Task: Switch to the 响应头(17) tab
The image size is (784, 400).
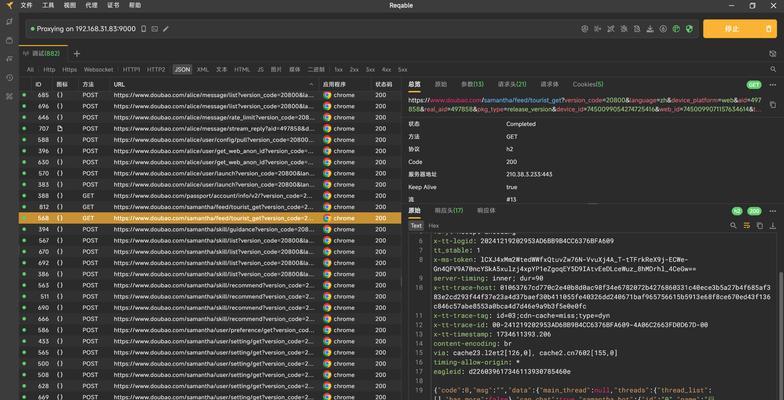Action: (x=448, y=210)
